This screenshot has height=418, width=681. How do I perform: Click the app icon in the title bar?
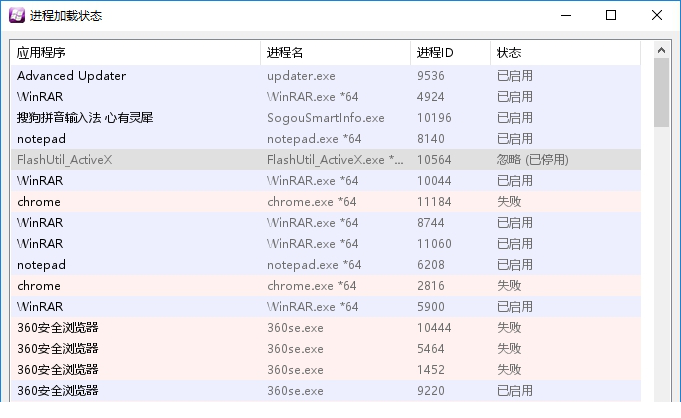(17, 15)
